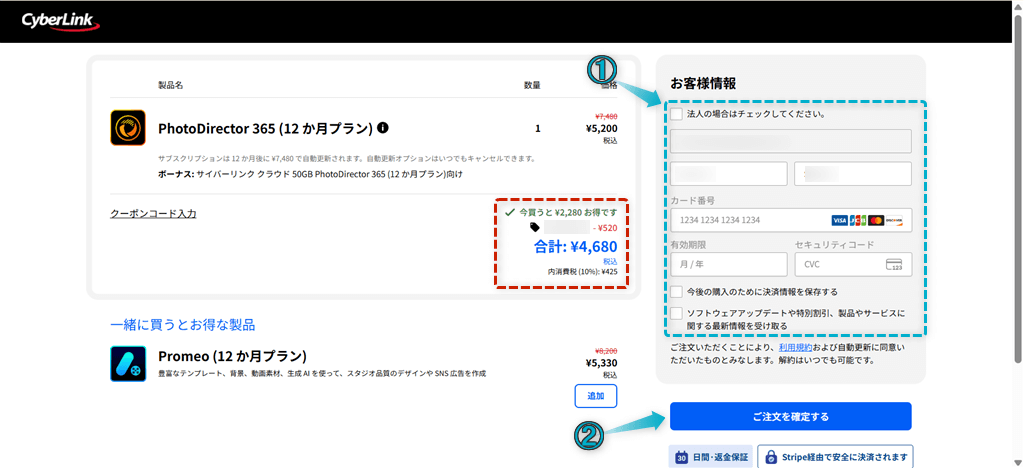Screen dimensions: 1024x468
Task: Focus the first name field on the left
Action: (729, 174)
